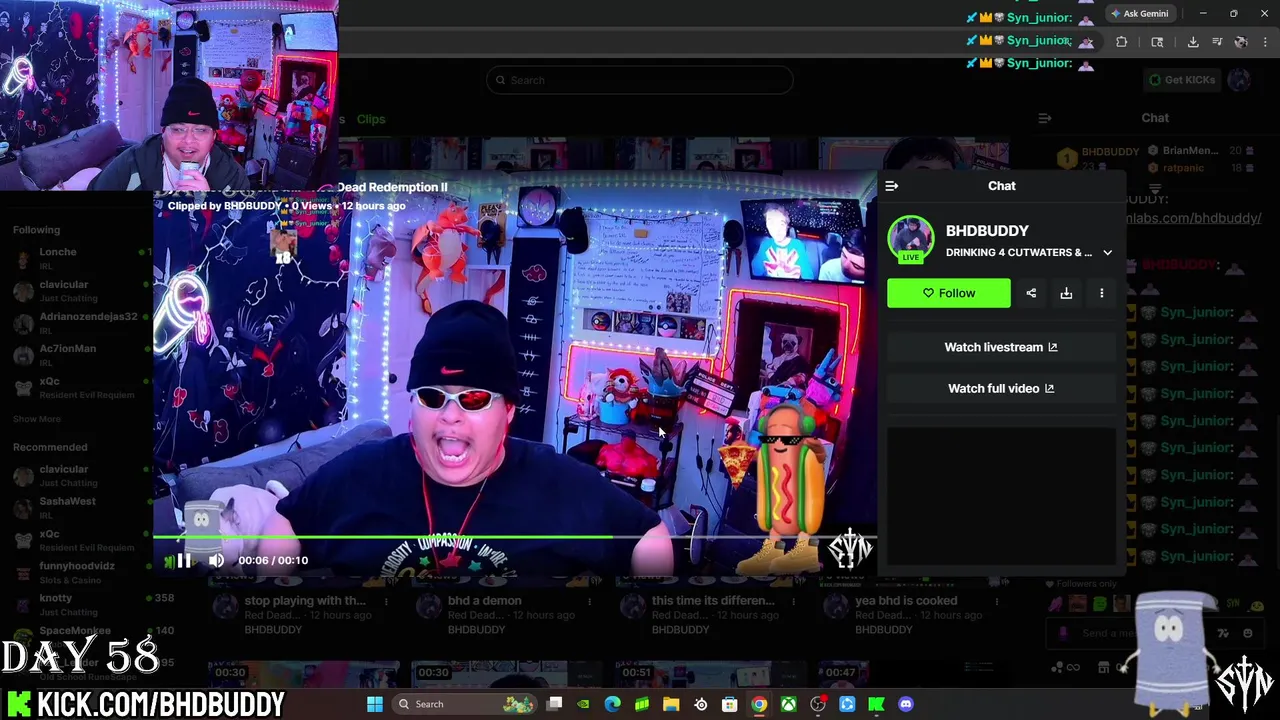Open BHDBUDDY avatar in clip panel
The width and height of the screenshot is (1280, 720).
[910, 239]
